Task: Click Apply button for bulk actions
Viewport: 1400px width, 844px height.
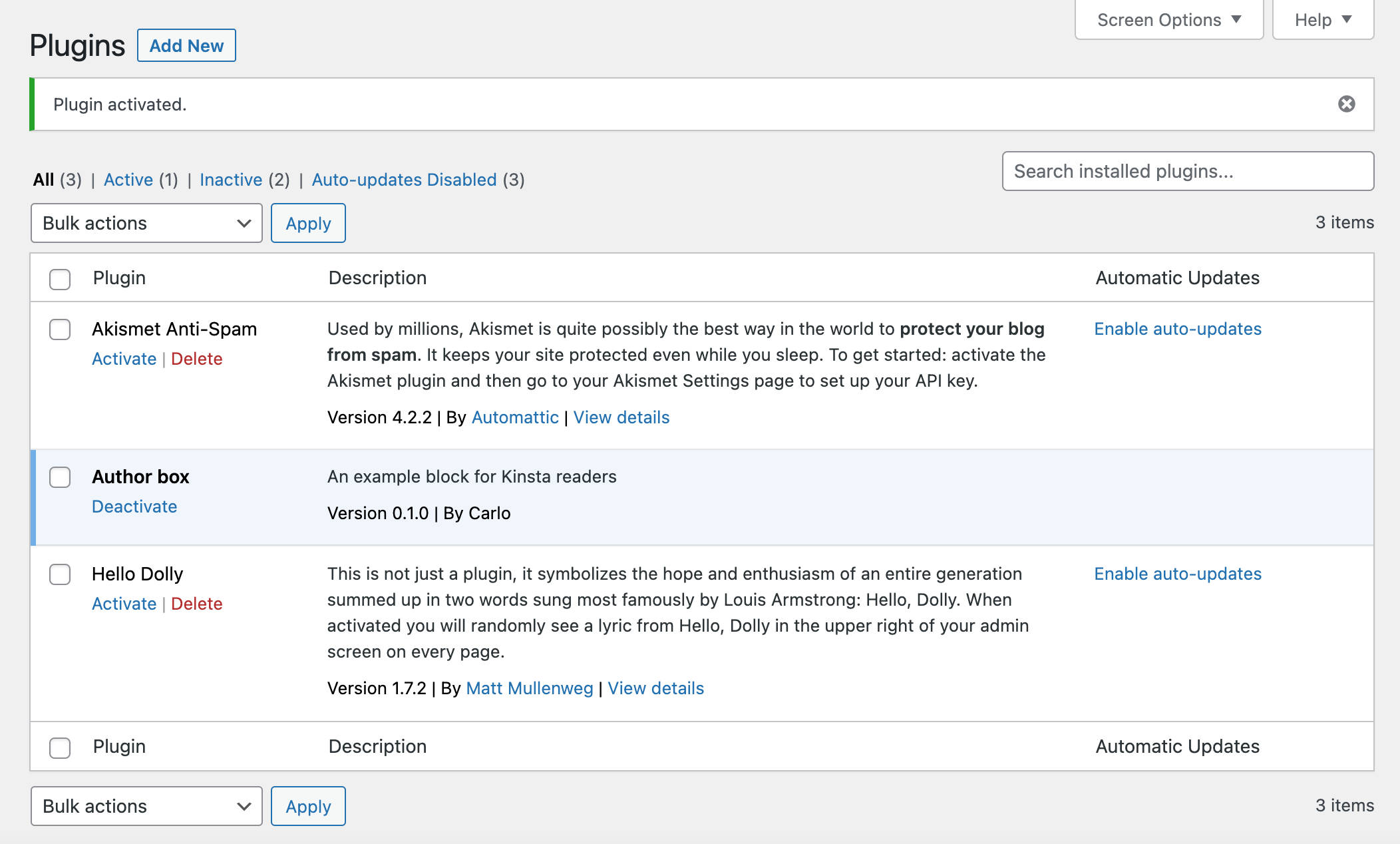Action: pyautogui.click(x=307, y=223)
